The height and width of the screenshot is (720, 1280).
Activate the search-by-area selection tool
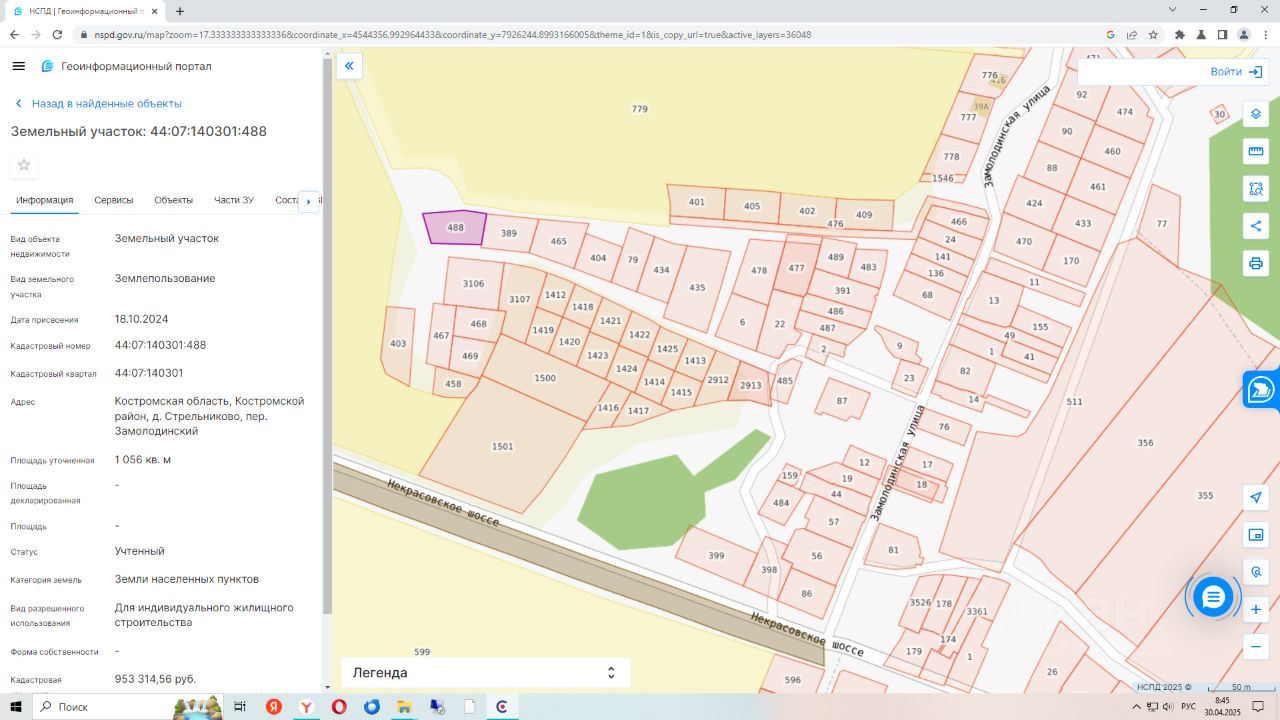1256,188
